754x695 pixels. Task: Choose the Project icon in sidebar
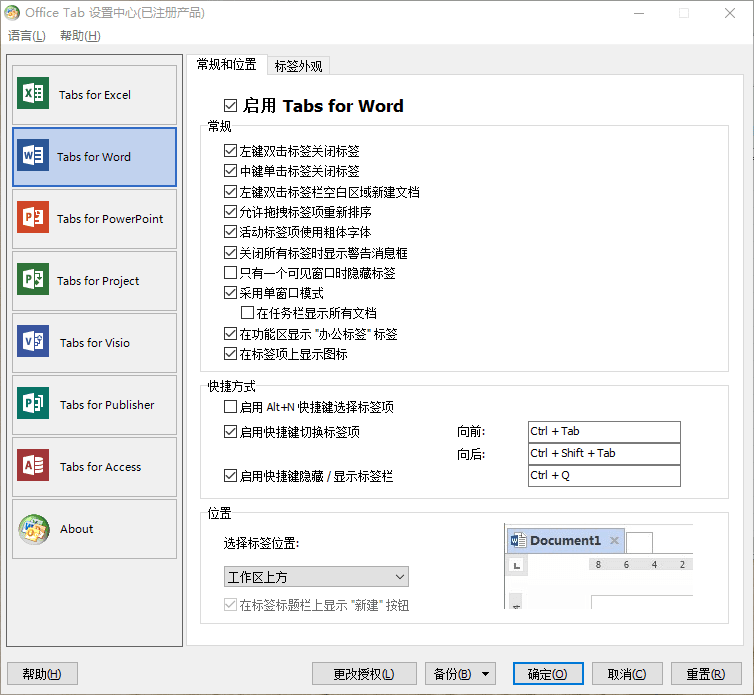[33, 279]
